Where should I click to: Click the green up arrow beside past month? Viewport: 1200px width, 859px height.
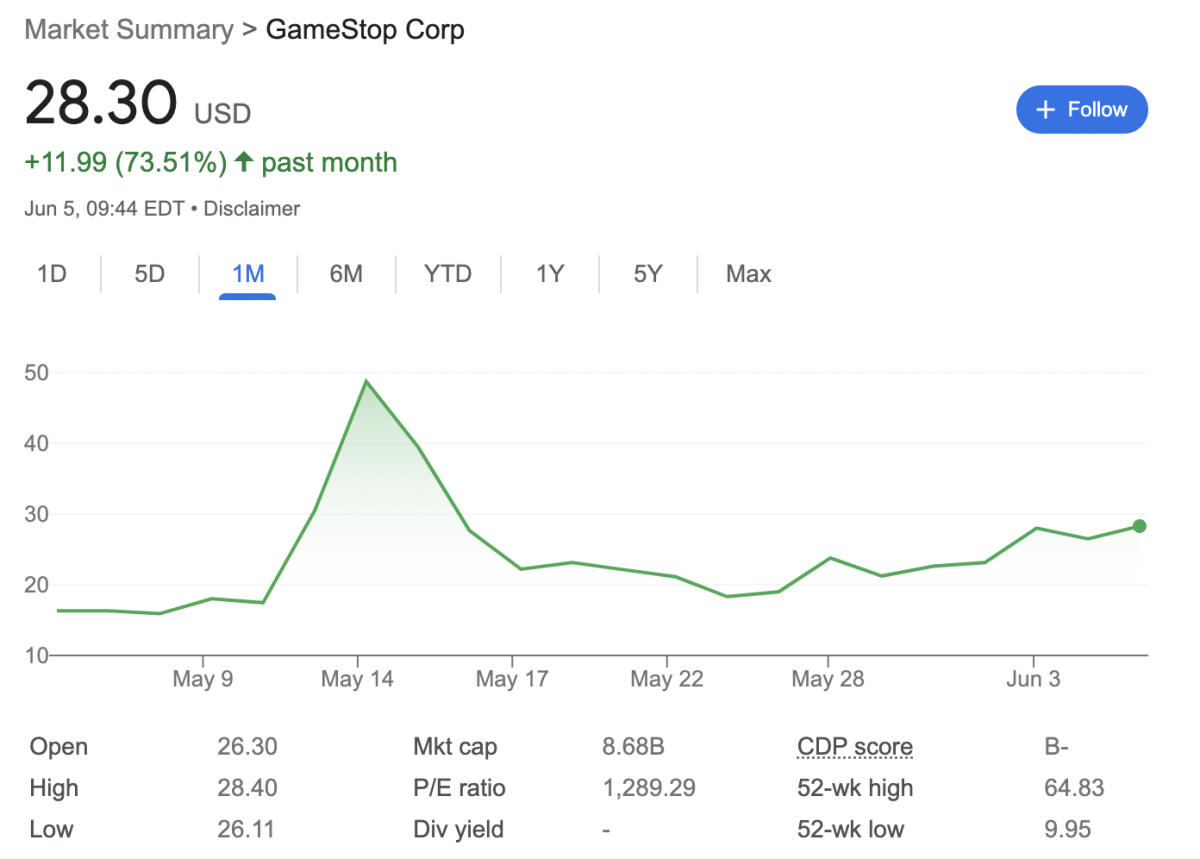(x=243, y=162)
